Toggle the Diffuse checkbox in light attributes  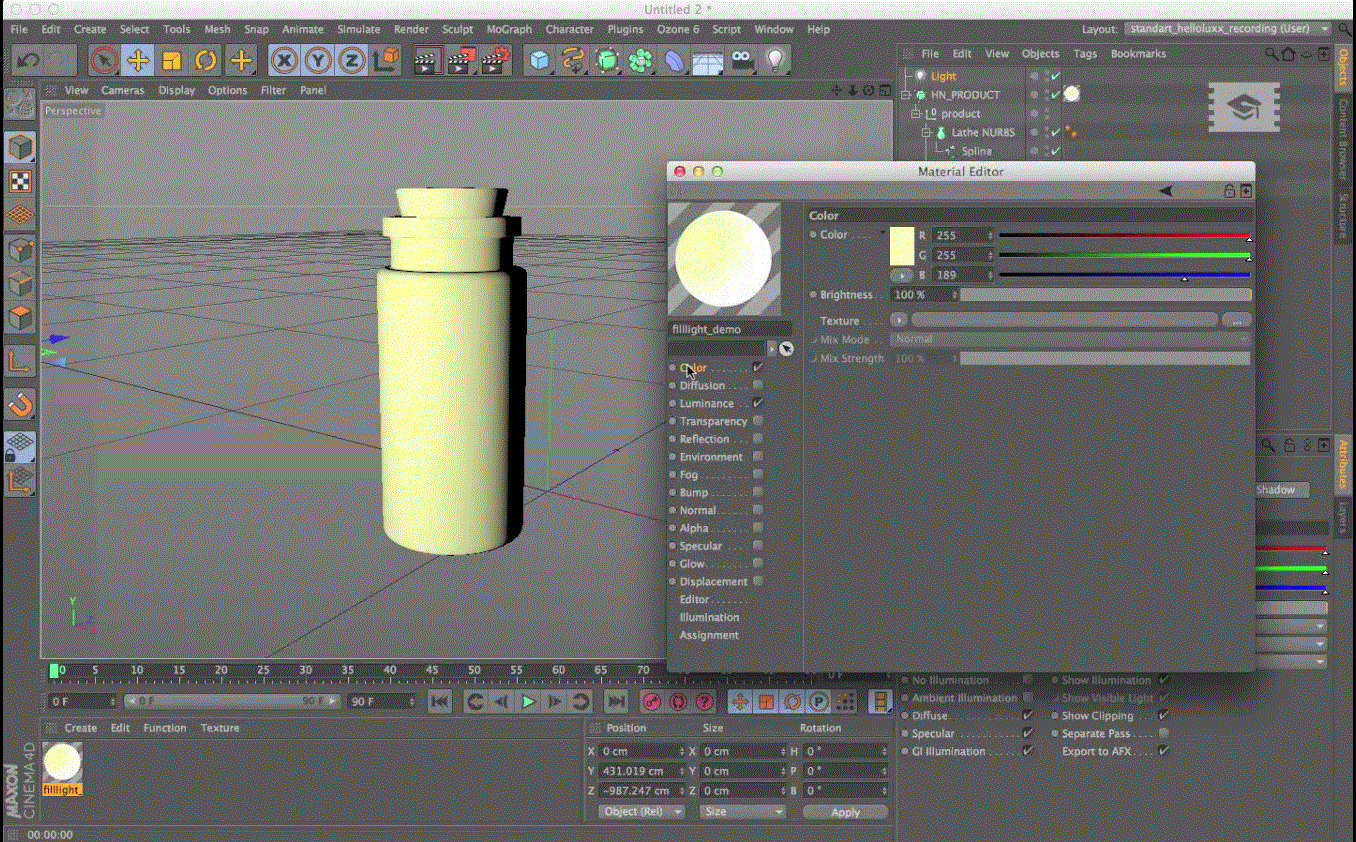(1027, 716)
